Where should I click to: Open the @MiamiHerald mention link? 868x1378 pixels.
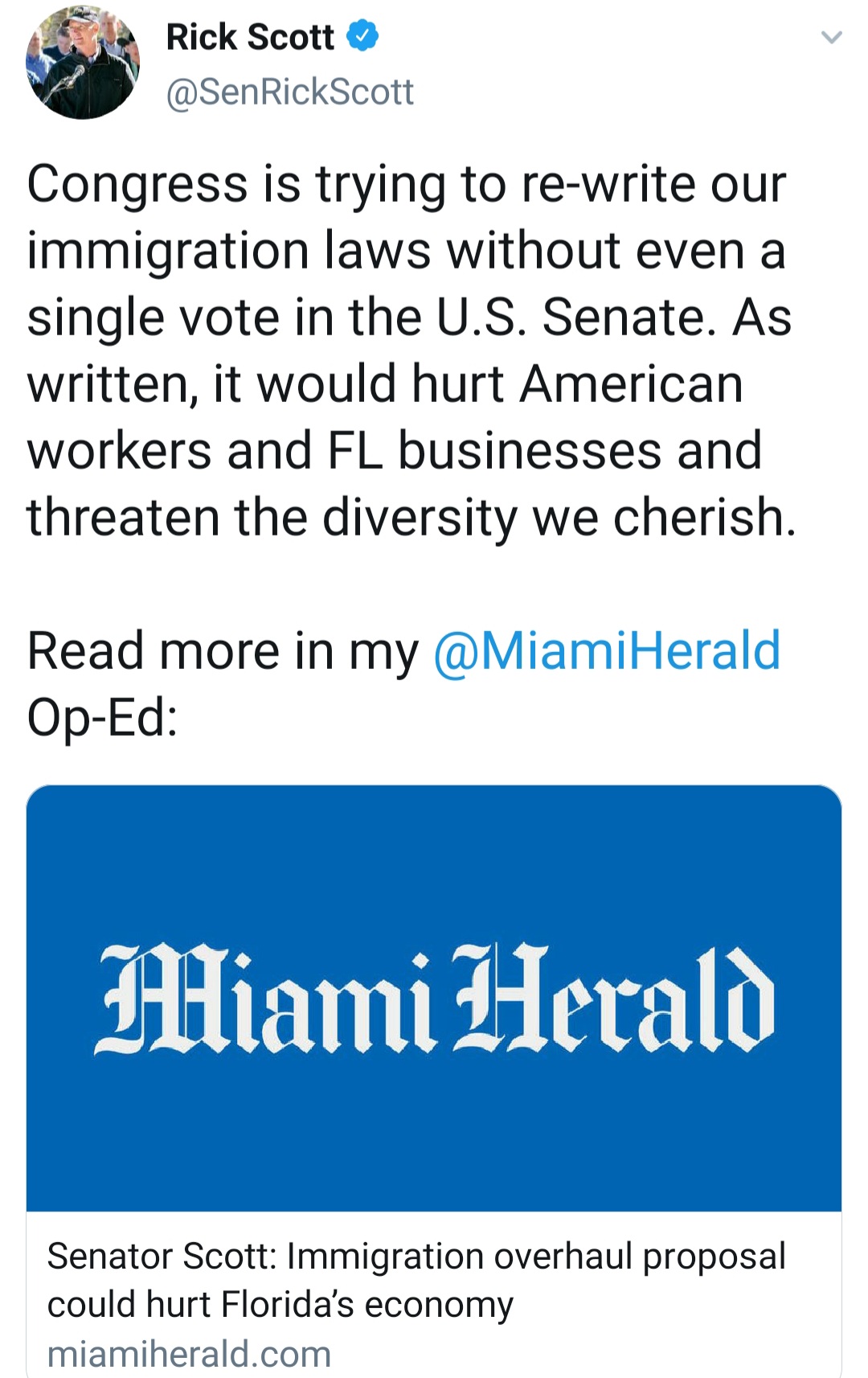tap(607, 650)
